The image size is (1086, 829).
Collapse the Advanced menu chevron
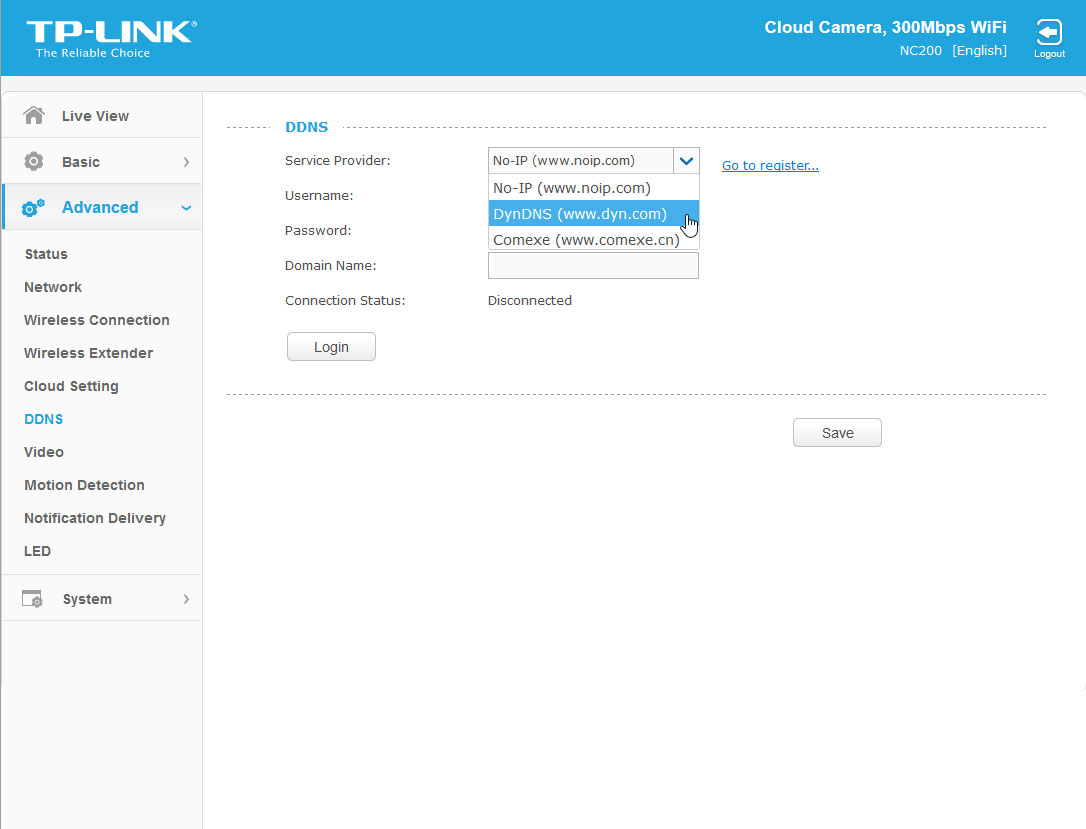[x=186, y=208]
